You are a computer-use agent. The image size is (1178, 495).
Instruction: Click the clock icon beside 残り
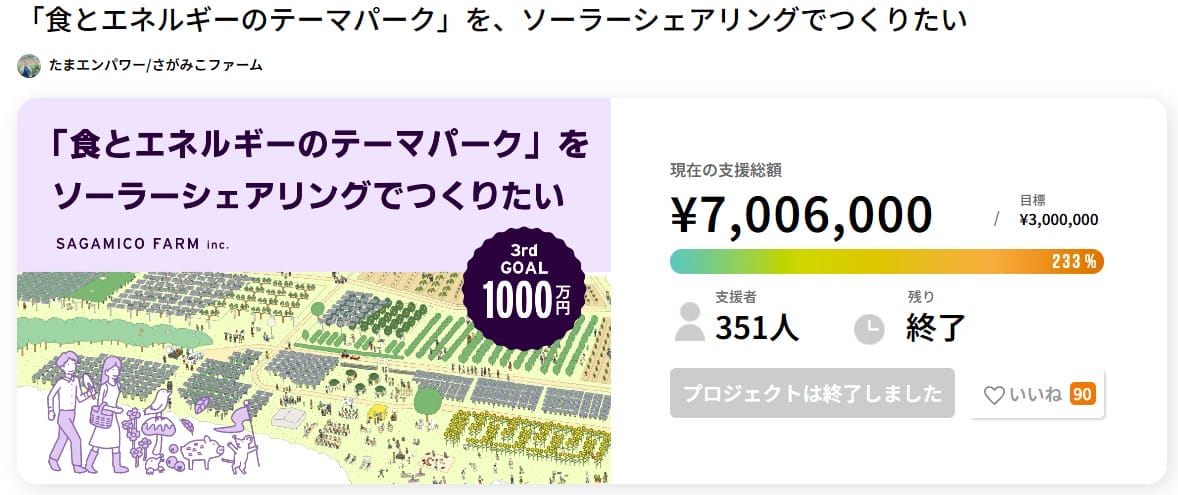[869, 328]
